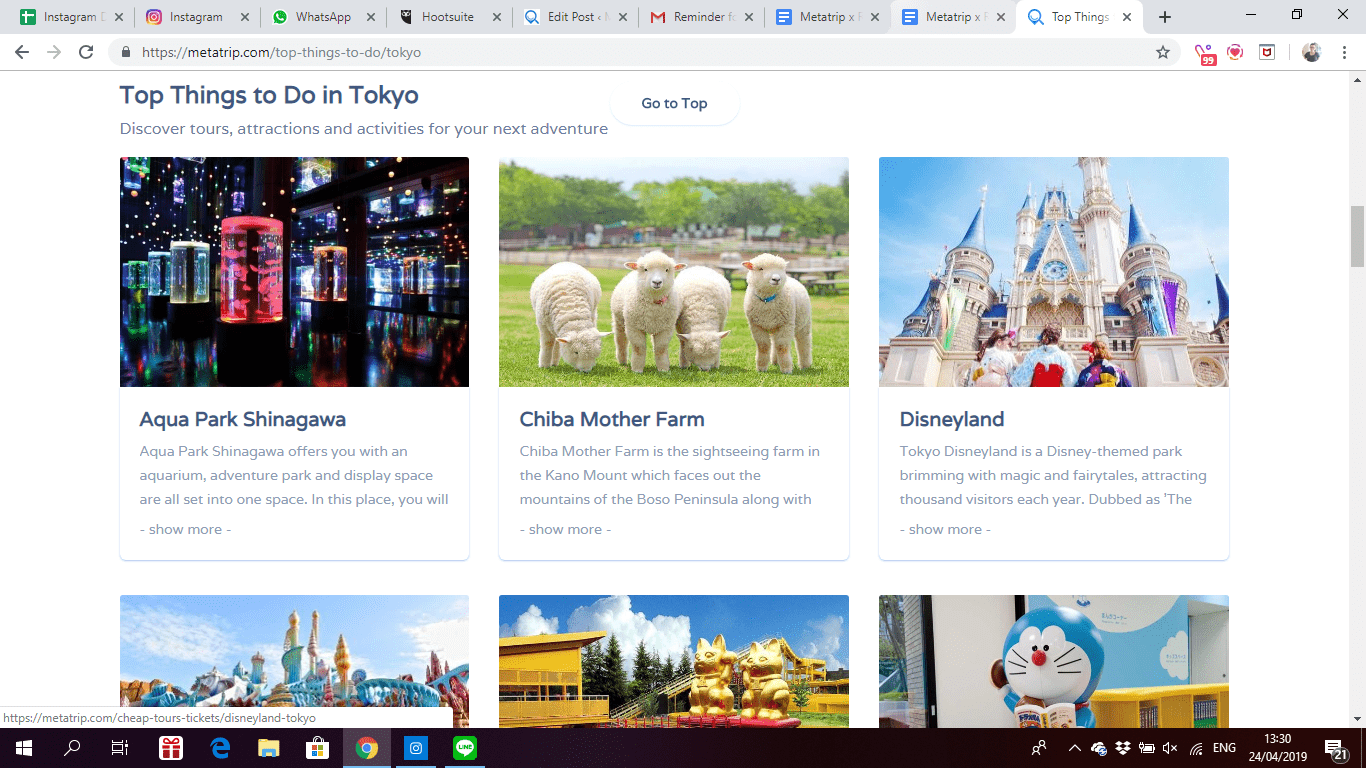Image resolution: width=1366 pixels, height=768 pixels.
Task: Click the address bar URL field
Action: pyautogui.click(x=640, y=52)
